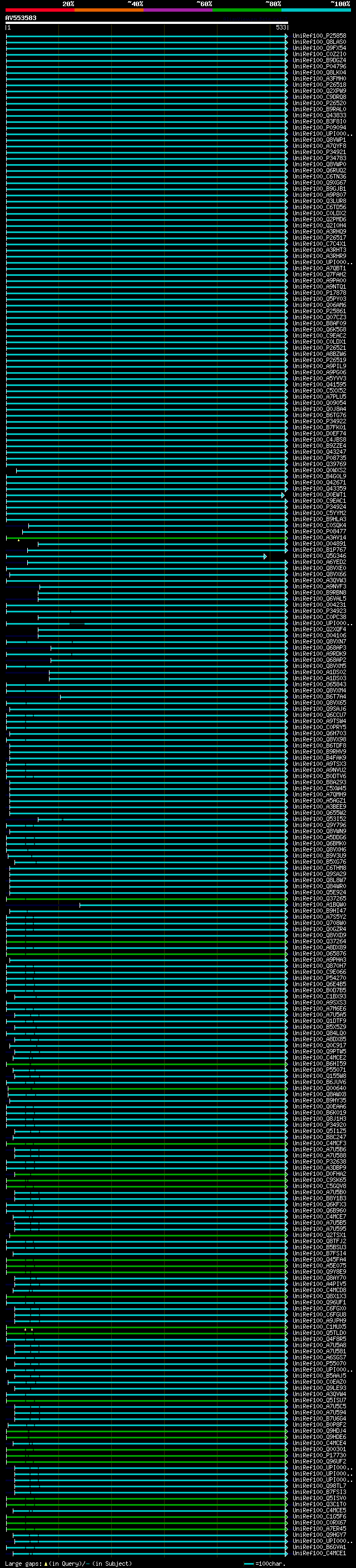
Task: Click the green ~80% identity legend segment
Action: [247, 11]
